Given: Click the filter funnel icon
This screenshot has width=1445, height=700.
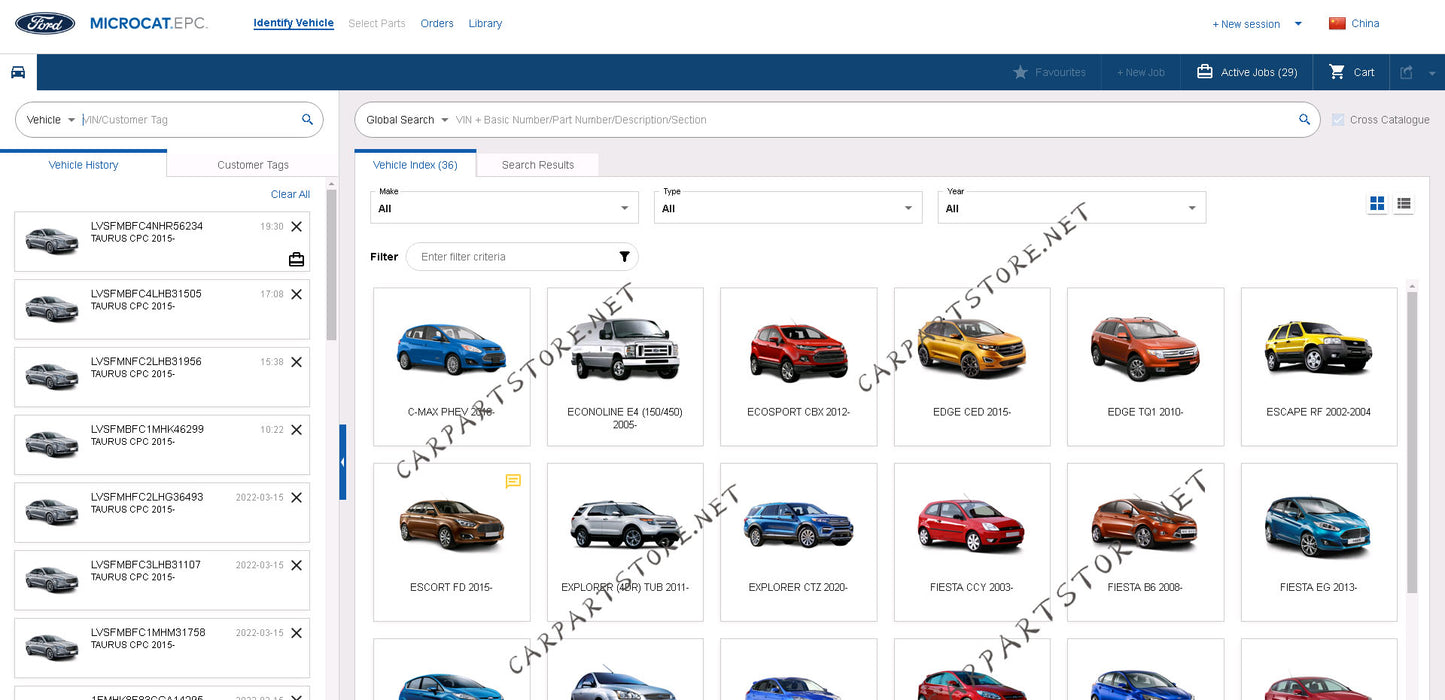Looking at the screenshot, I should 624,257.
